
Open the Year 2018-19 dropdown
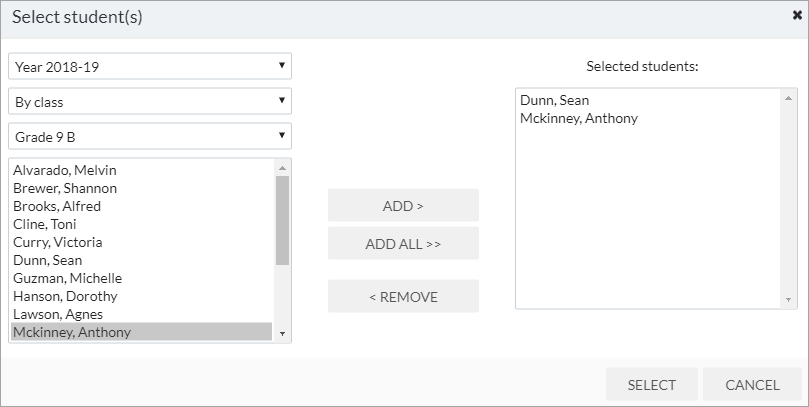click(x=150, y=67)
